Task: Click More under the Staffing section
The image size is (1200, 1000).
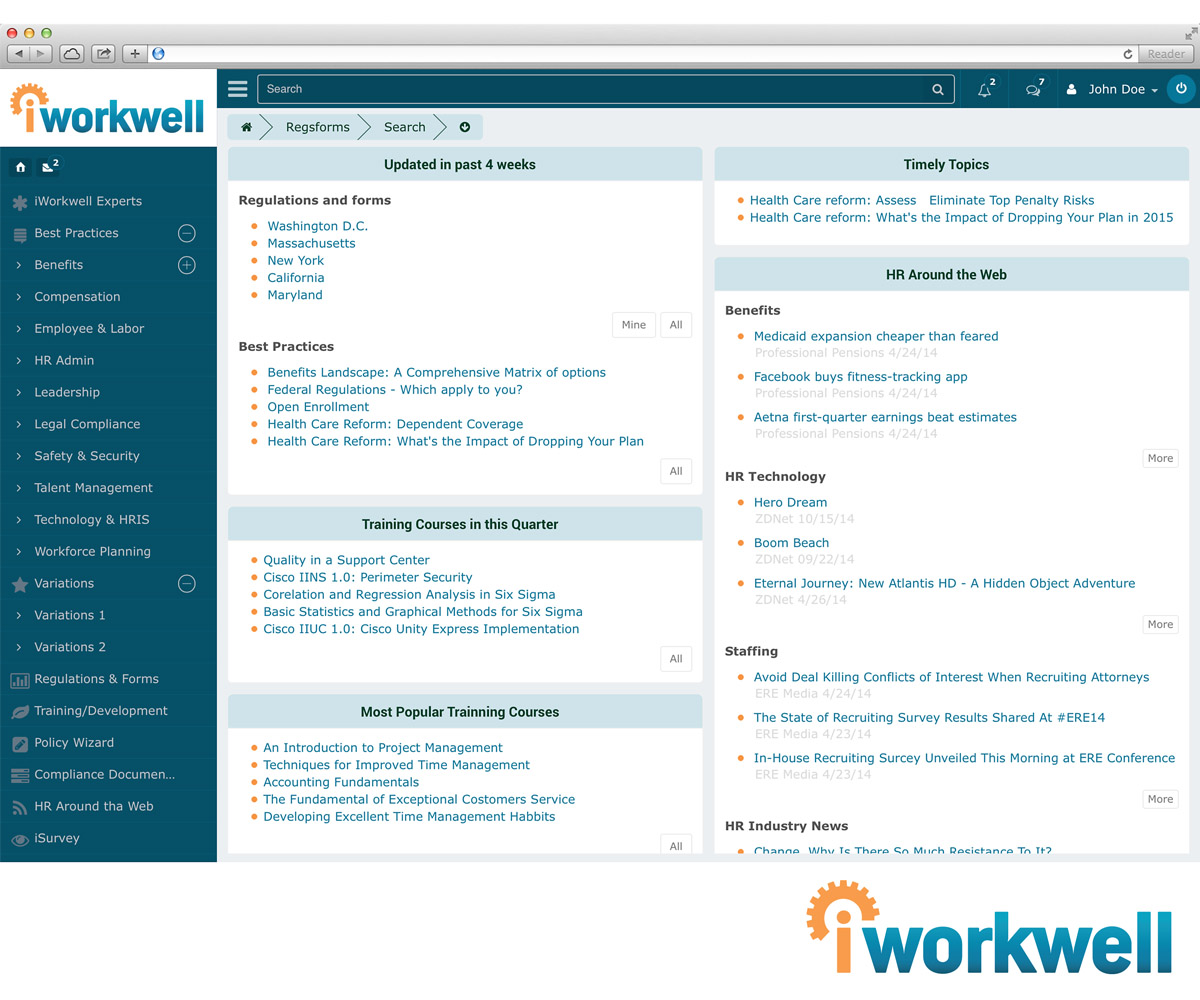Action: [x=1160, y=799]
